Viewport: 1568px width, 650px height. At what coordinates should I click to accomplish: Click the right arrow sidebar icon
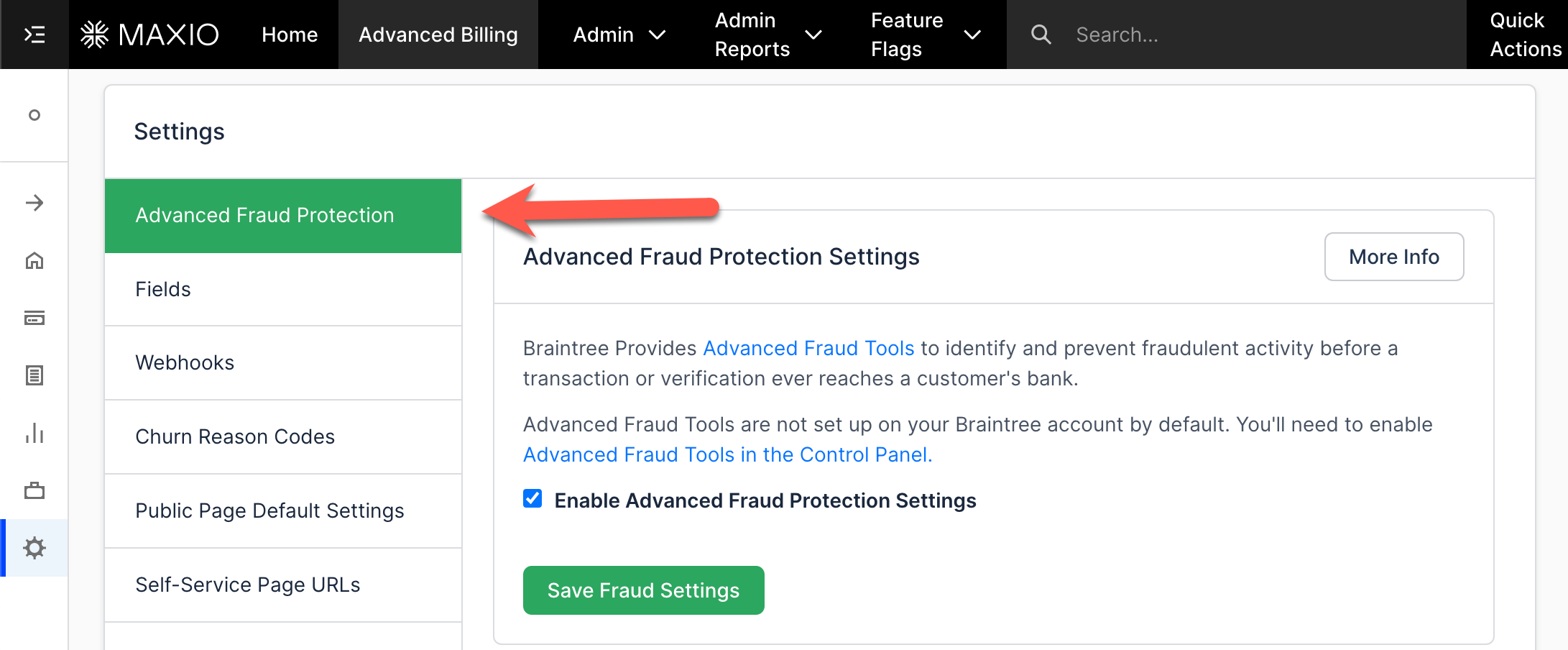(x=34, y=203)
